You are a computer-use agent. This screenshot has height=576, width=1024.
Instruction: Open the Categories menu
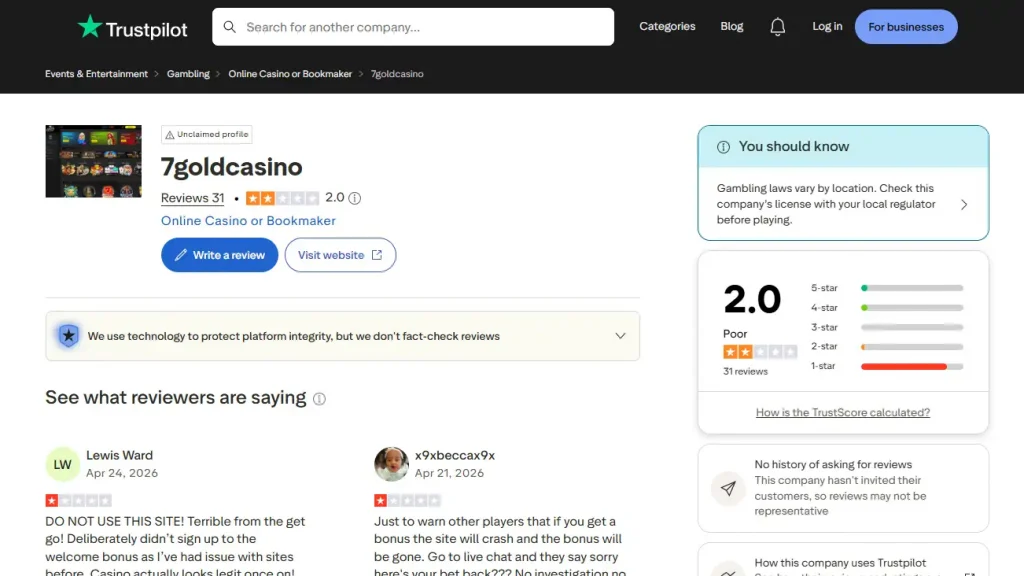[x=667, y=27]
